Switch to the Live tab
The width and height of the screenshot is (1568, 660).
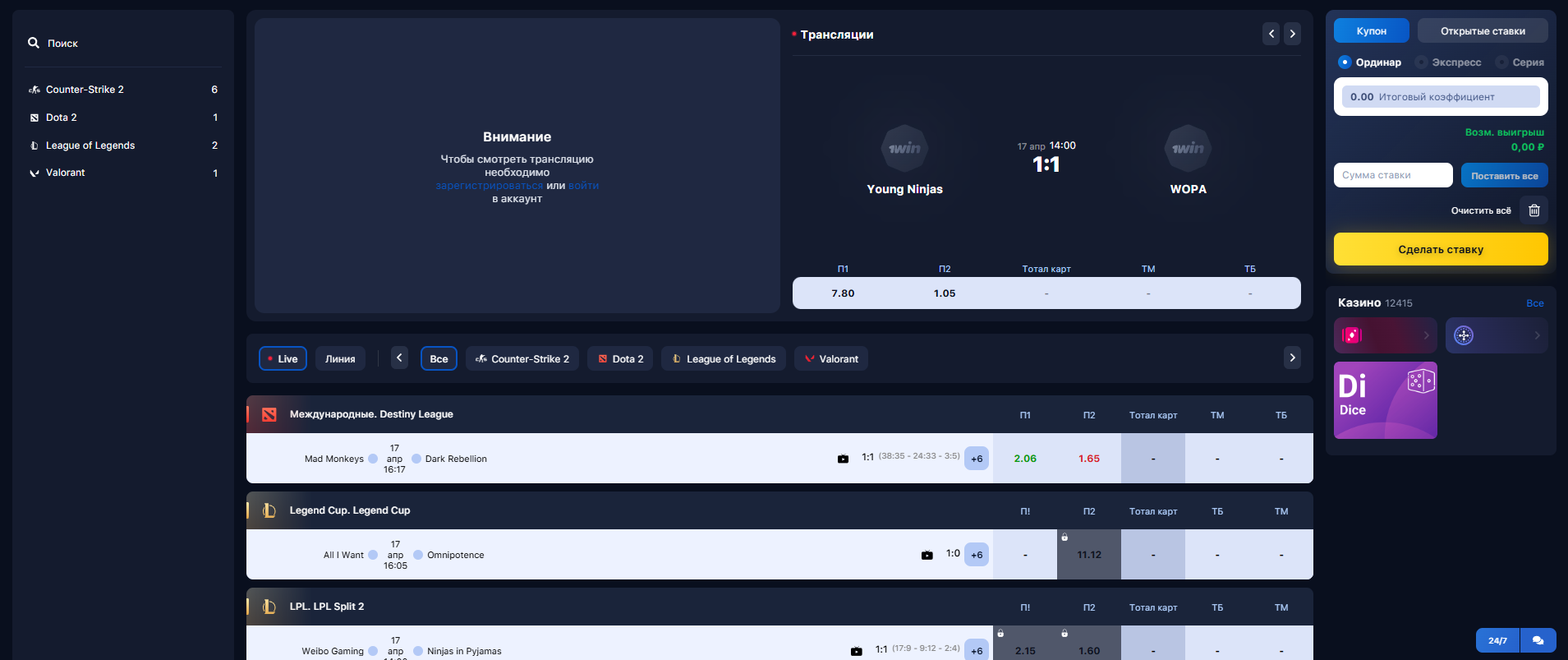click(283, 359)
